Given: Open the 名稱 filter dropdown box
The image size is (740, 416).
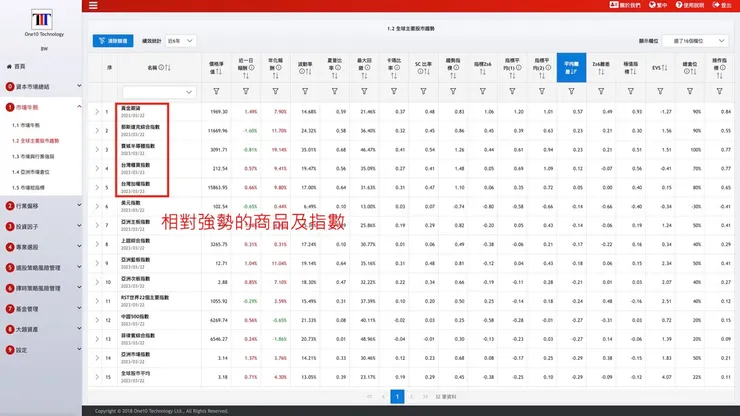Looking at the screenshot, I should coord(159,92).
